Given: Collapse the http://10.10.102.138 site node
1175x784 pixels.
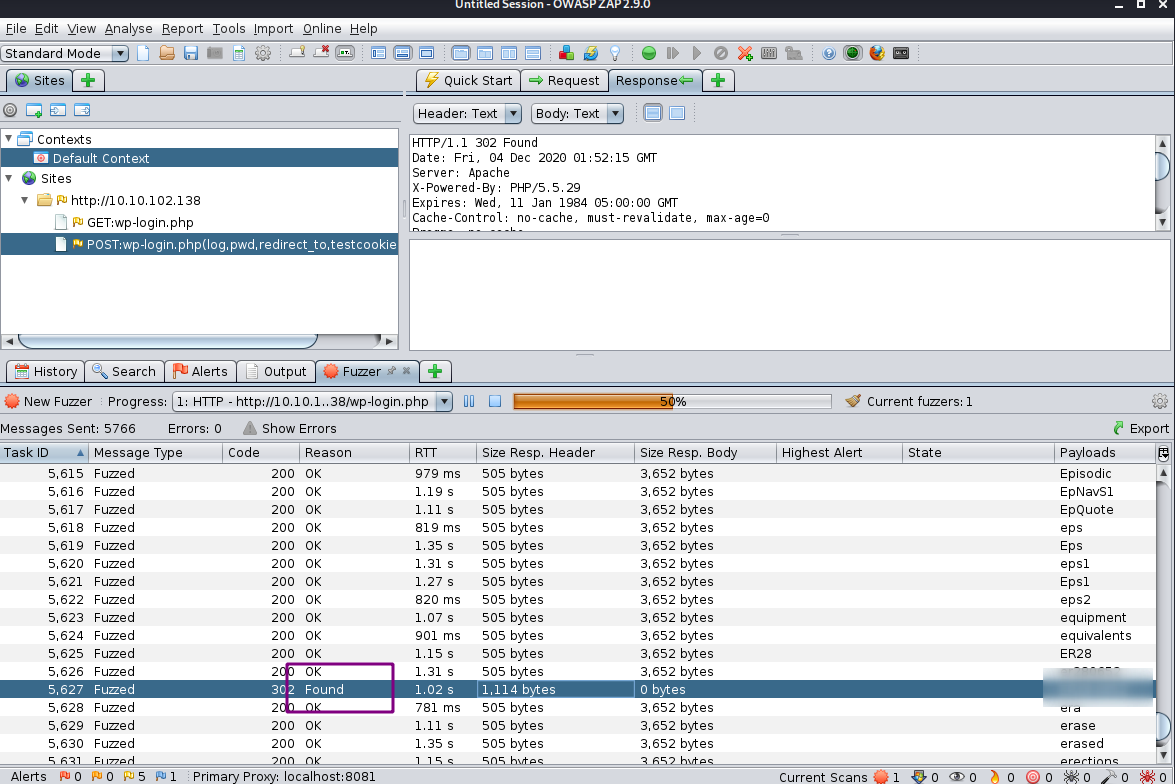Looking at the screenshot, I should [25, 200].
